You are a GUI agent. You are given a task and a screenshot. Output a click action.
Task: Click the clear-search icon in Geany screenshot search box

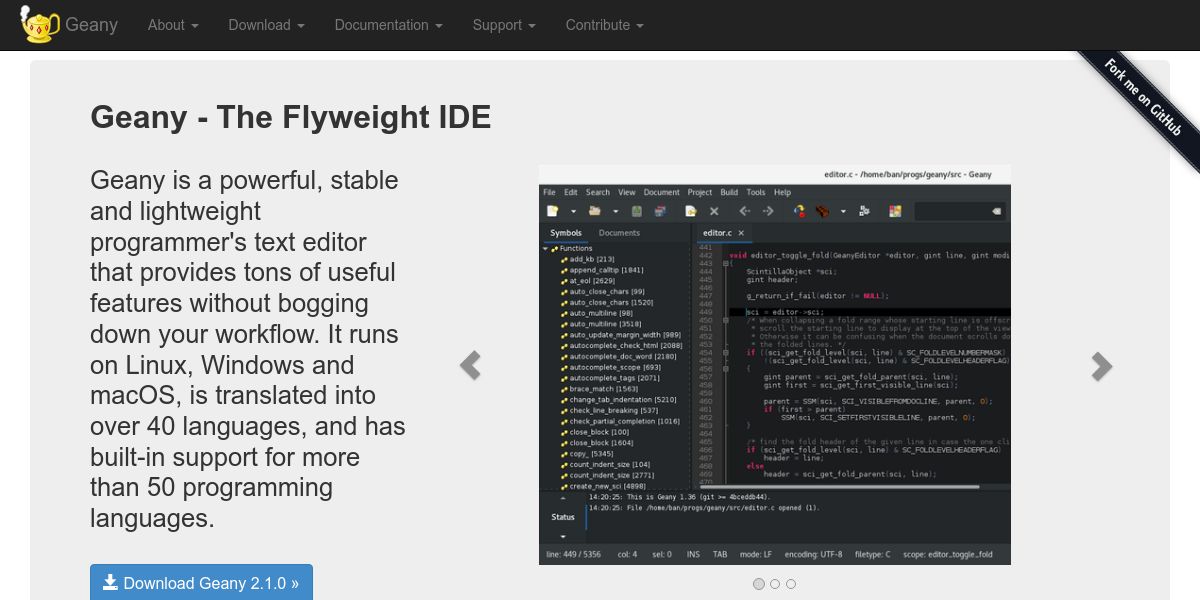[996, 211]
